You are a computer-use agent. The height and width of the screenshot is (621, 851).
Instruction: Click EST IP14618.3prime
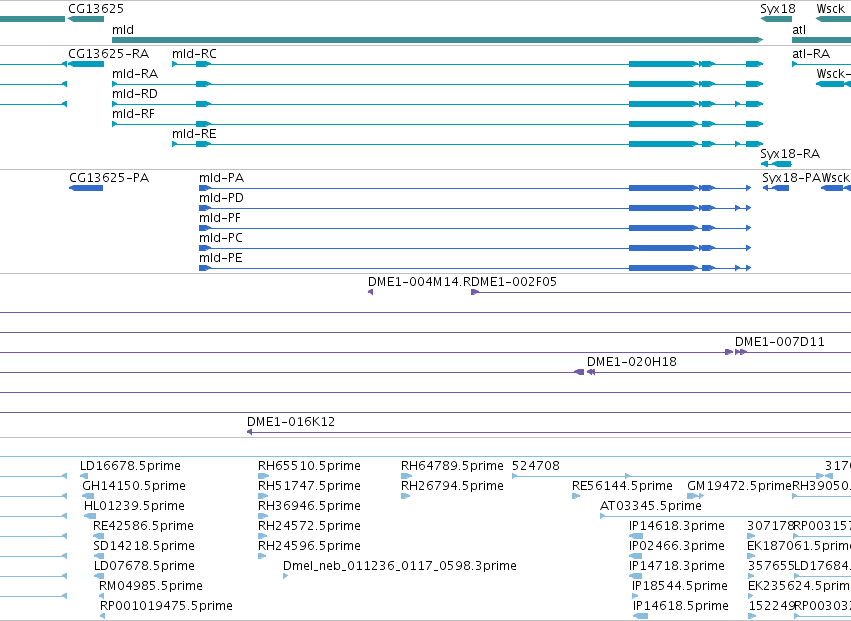pos(677,526)
